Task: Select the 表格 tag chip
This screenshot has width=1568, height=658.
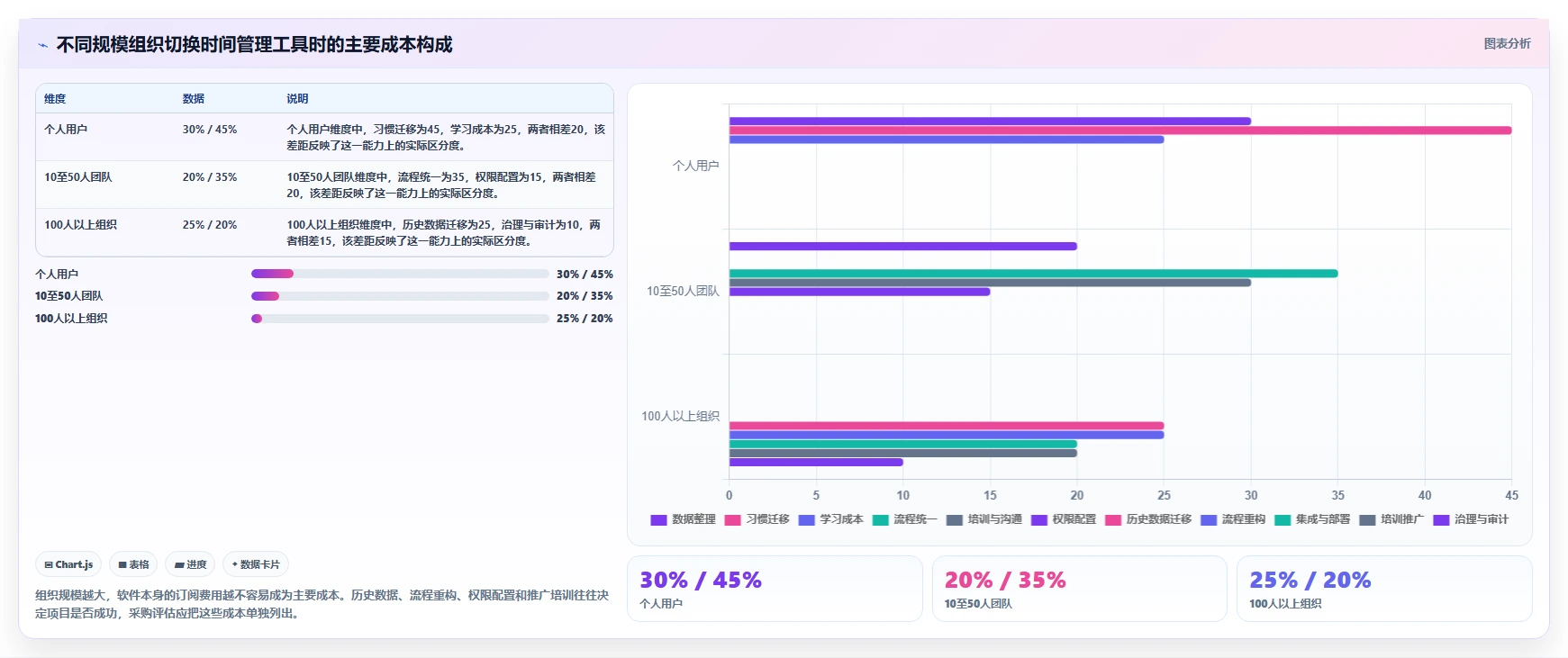Action: [x=133, y=564]
